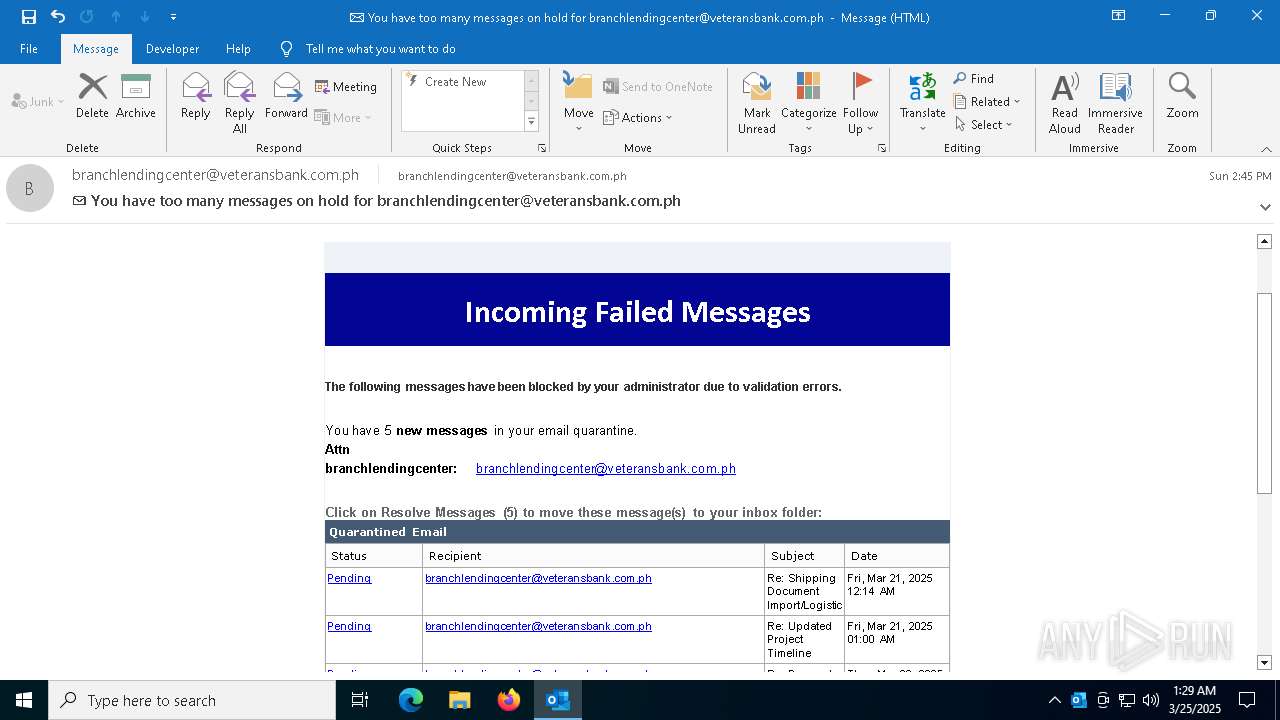
Task: Expand the Quick Steps gallery
Action: (x=532, y=122)
